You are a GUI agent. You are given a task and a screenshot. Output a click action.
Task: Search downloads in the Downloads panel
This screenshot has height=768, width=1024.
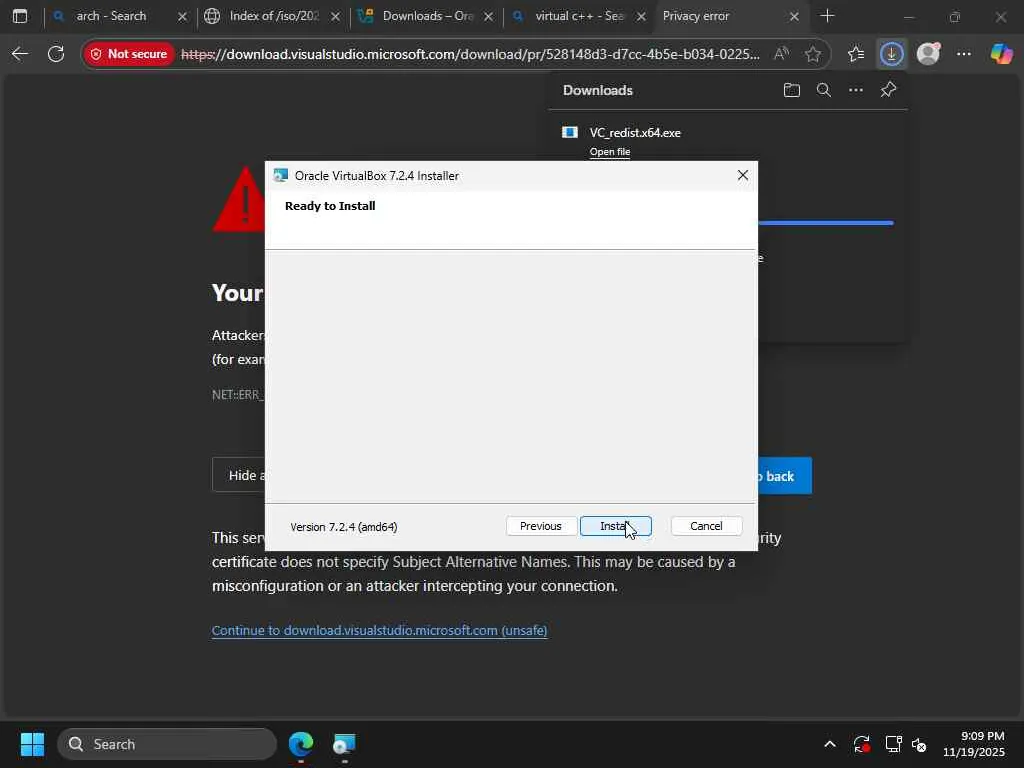pyautogui.click(x=824, y=90)
